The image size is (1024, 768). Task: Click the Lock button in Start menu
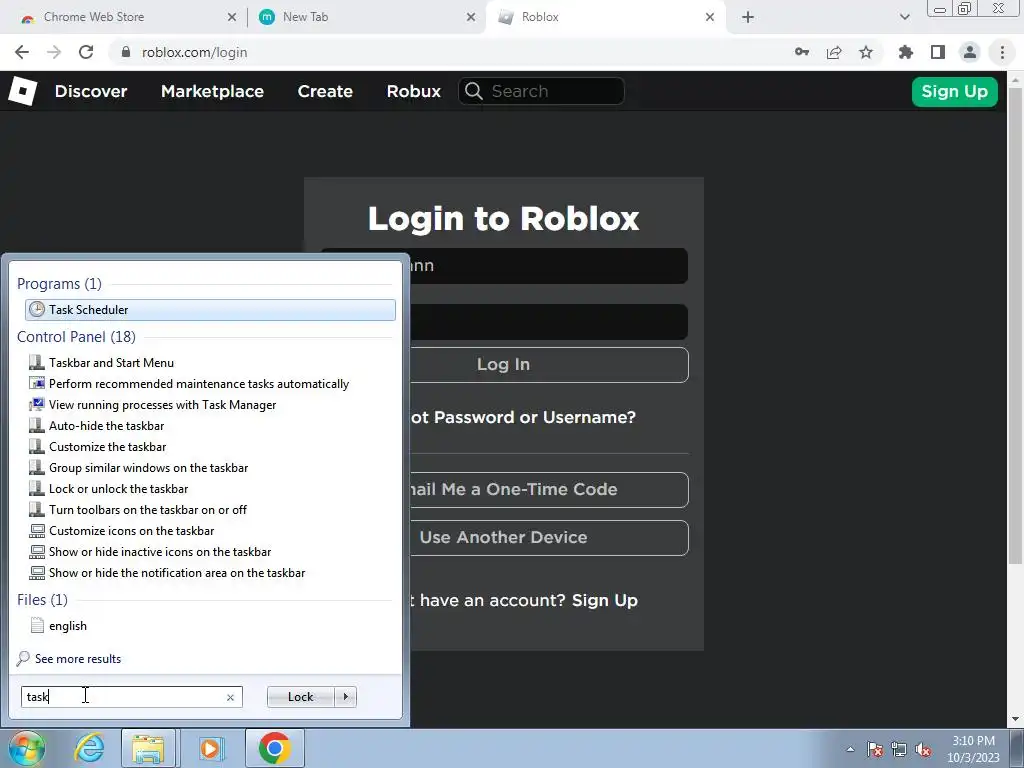click(301, 697)
